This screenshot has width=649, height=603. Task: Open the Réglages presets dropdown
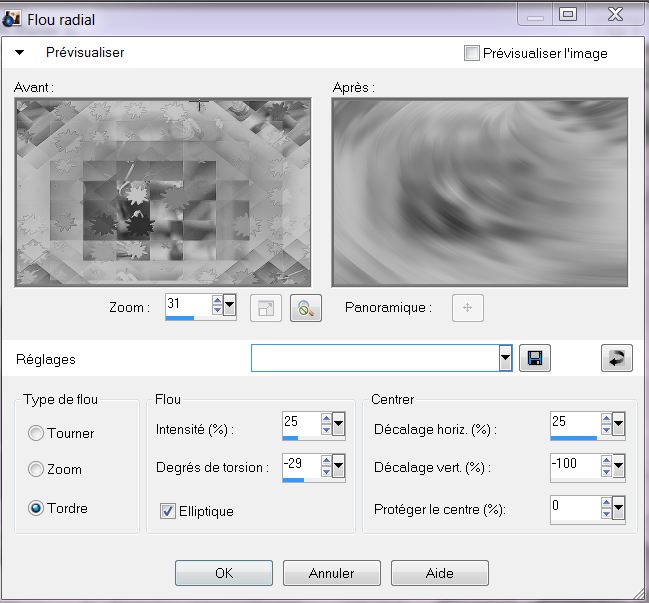[x=505, y=358]
